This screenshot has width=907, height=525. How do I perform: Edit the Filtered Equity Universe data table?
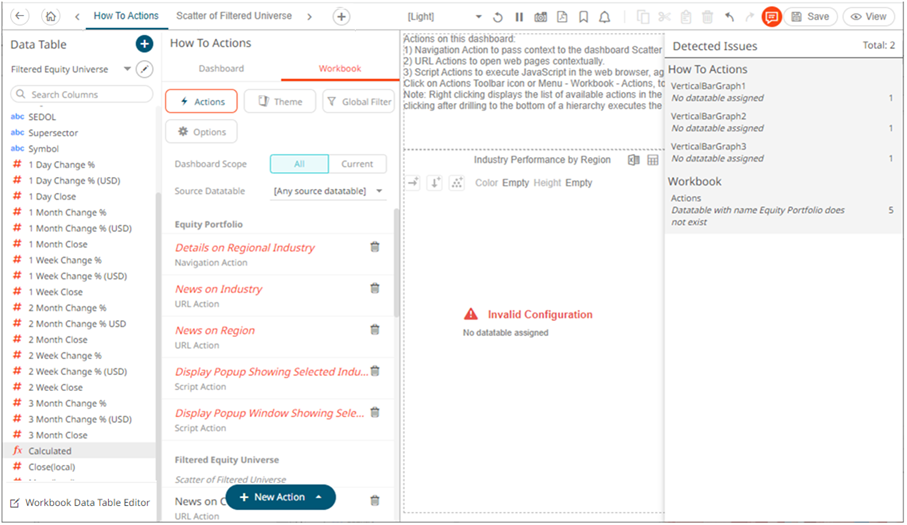(146, 69)
